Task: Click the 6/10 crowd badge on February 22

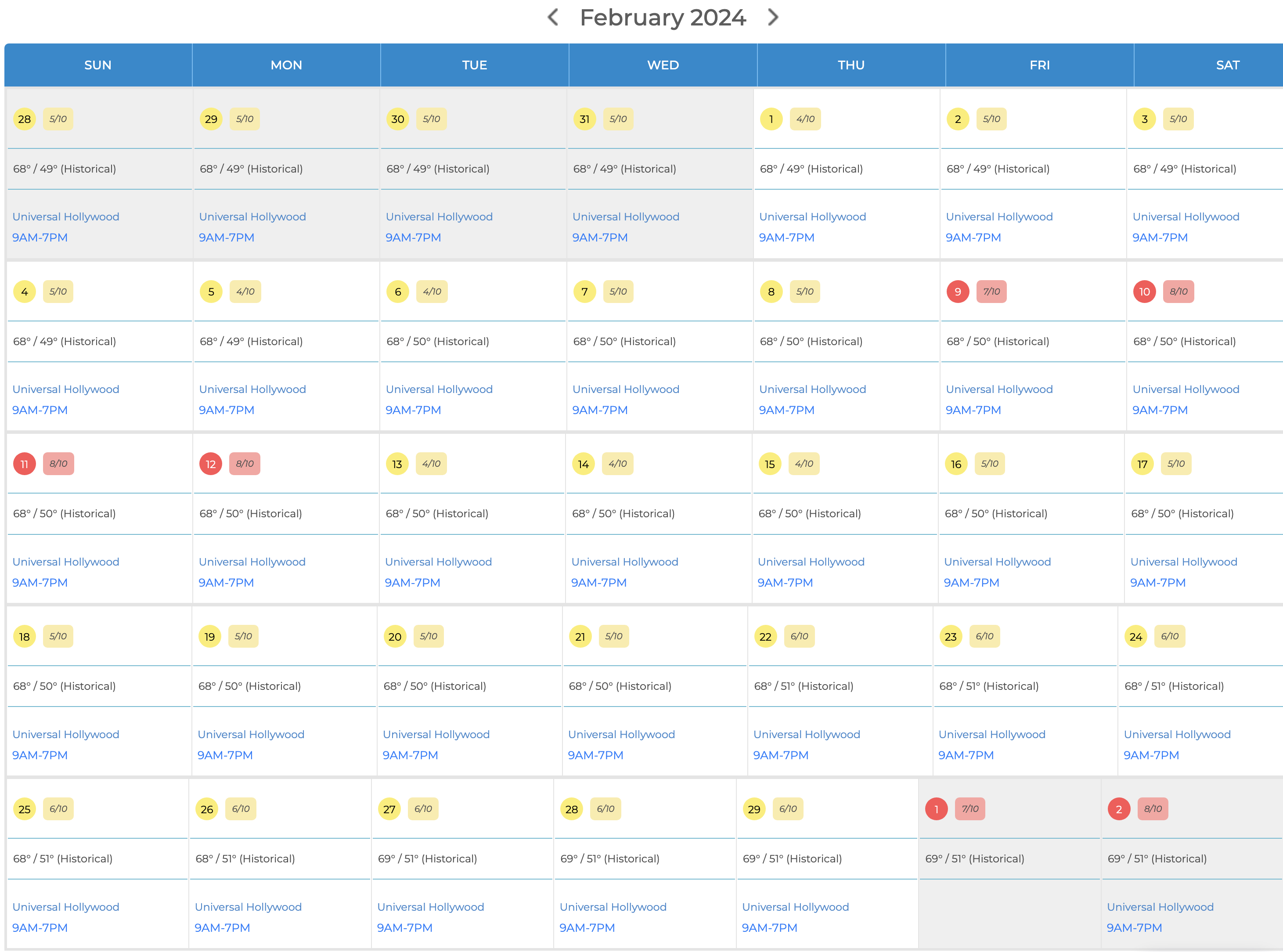Action: click(799, 636)
